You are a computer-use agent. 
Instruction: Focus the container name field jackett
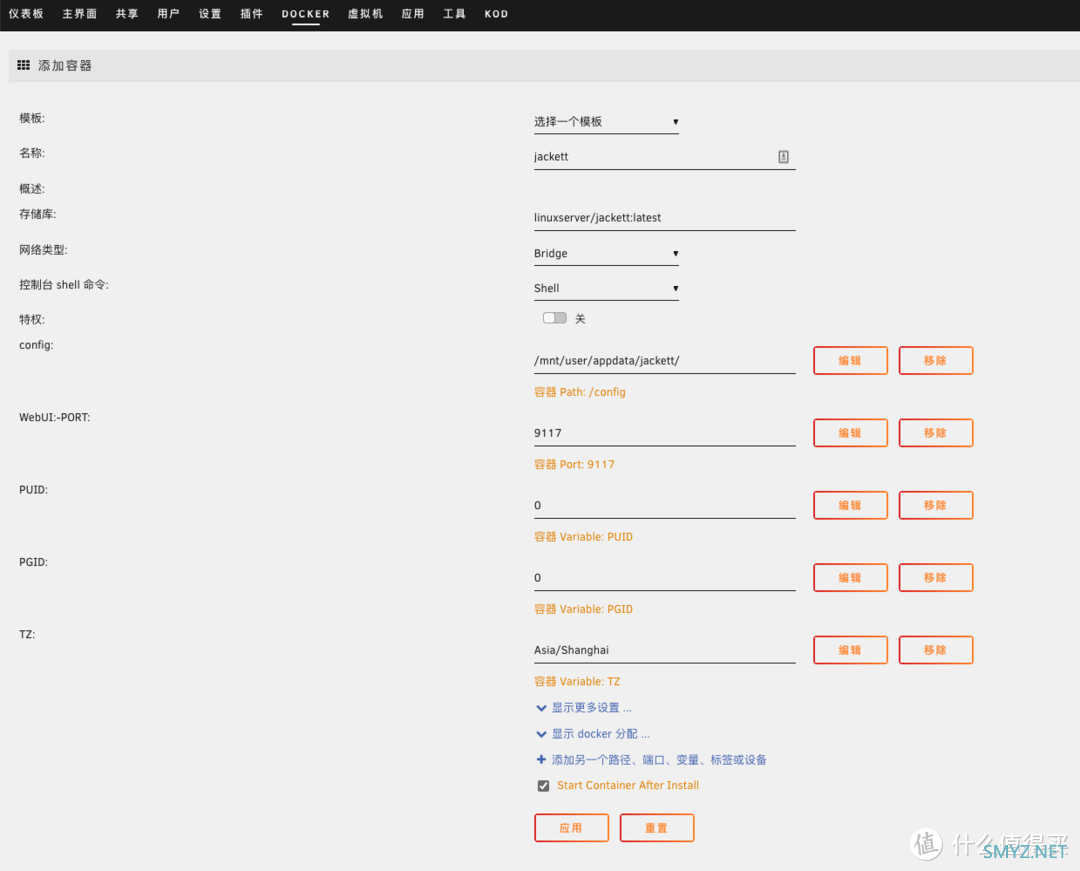[x=665, y=157]
